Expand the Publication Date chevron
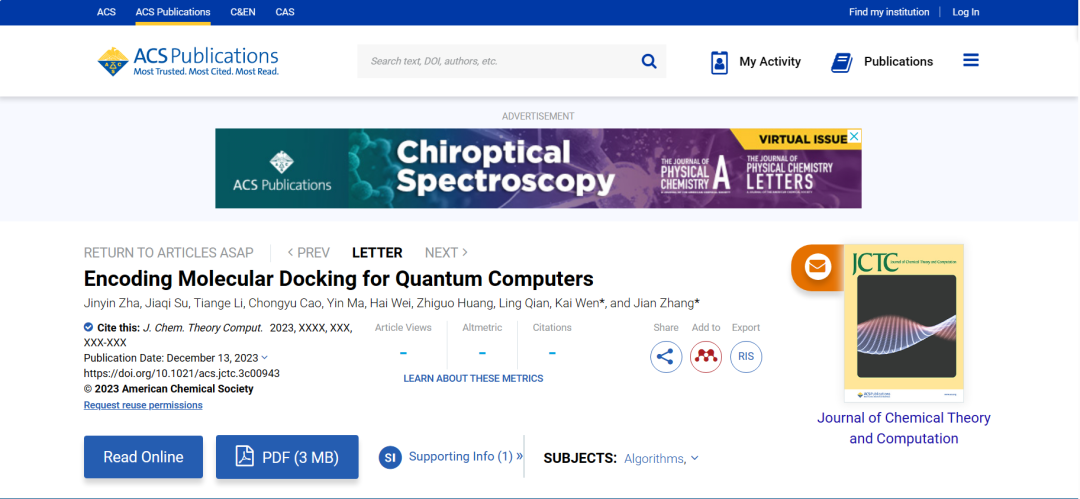 point(265,358)
